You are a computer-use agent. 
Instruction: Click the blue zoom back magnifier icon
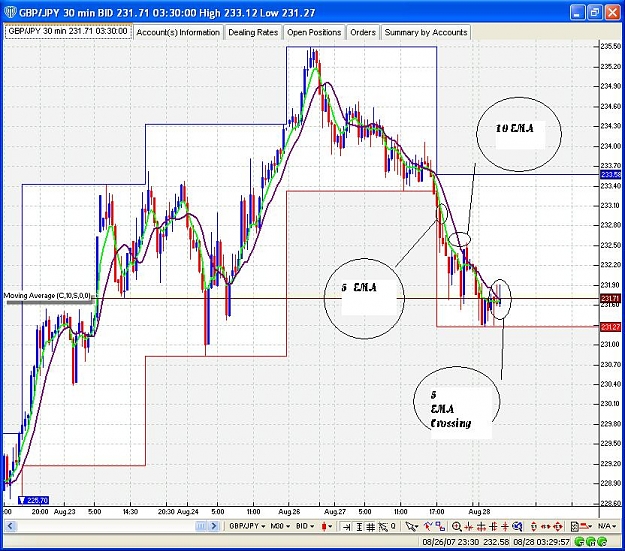[x=517, y=527]
